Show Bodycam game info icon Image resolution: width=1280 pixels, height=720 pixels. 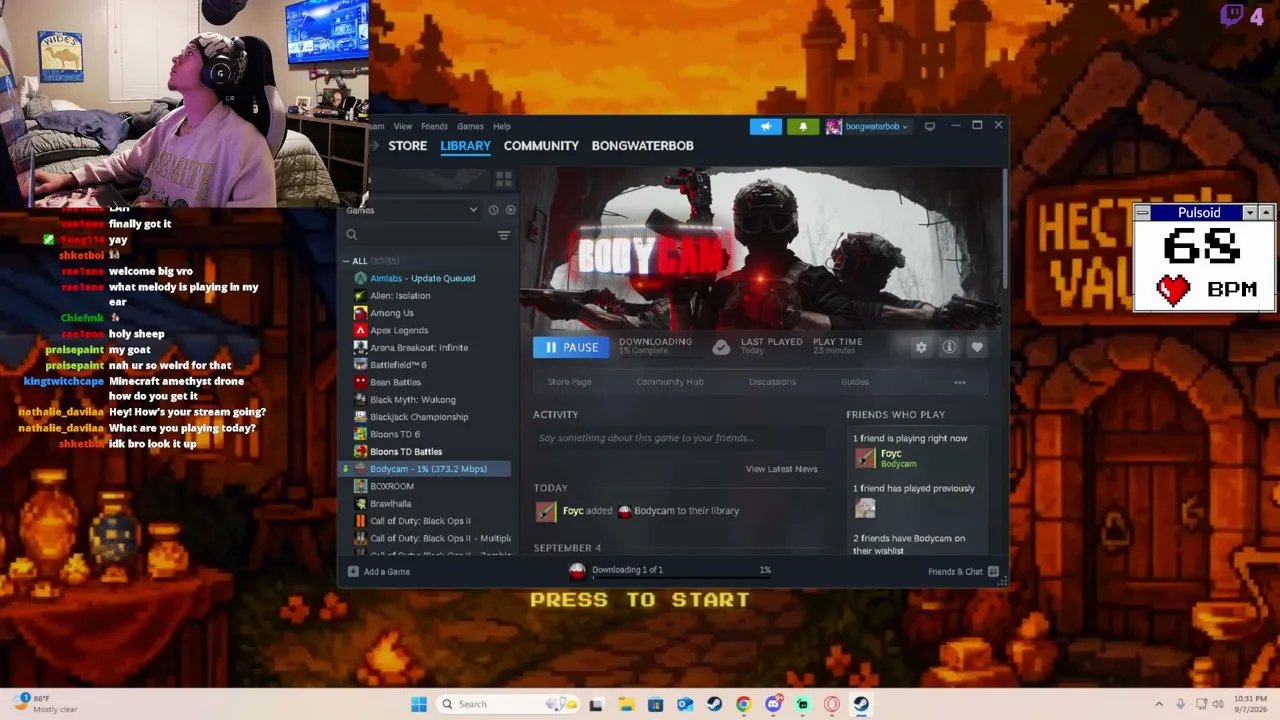tap(949, 347)
